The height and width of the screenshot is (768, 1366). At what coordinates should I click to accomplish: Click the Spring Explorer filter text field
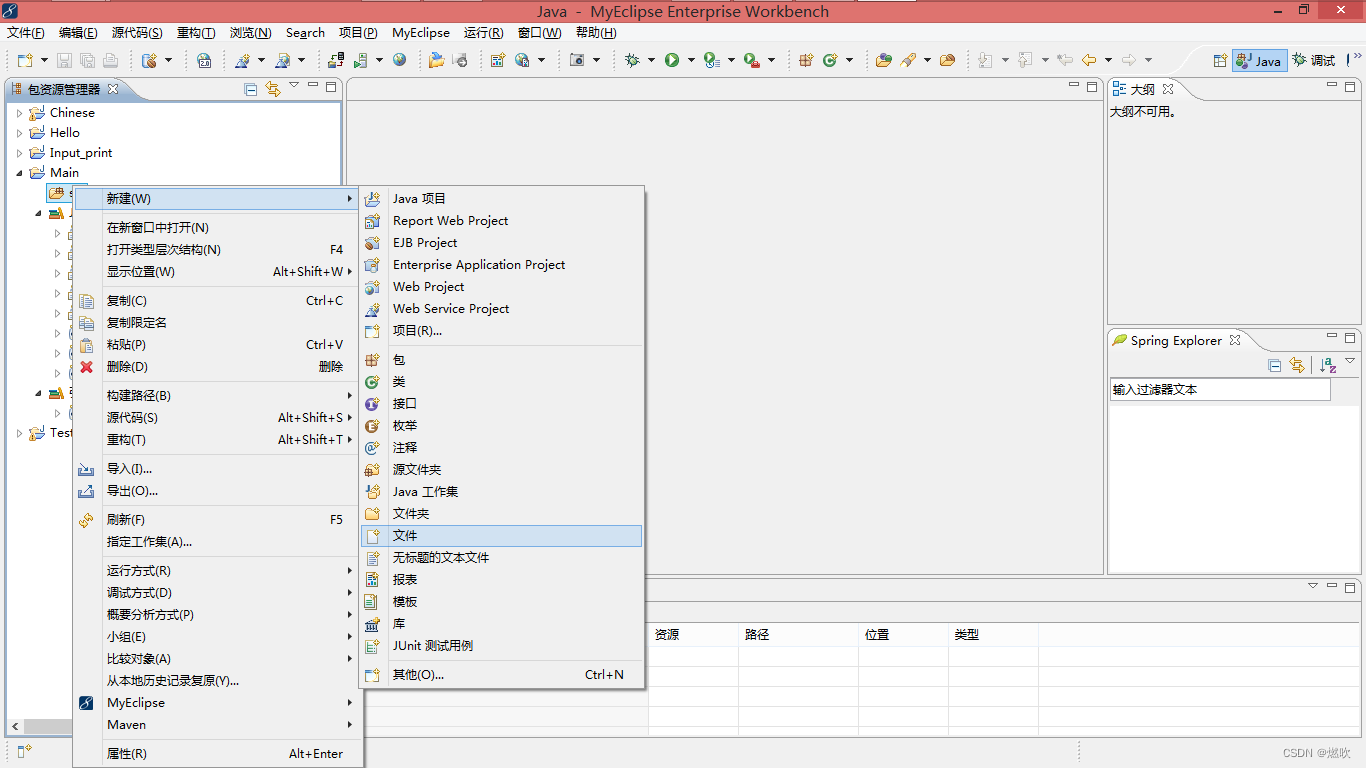coord(1220,390)
